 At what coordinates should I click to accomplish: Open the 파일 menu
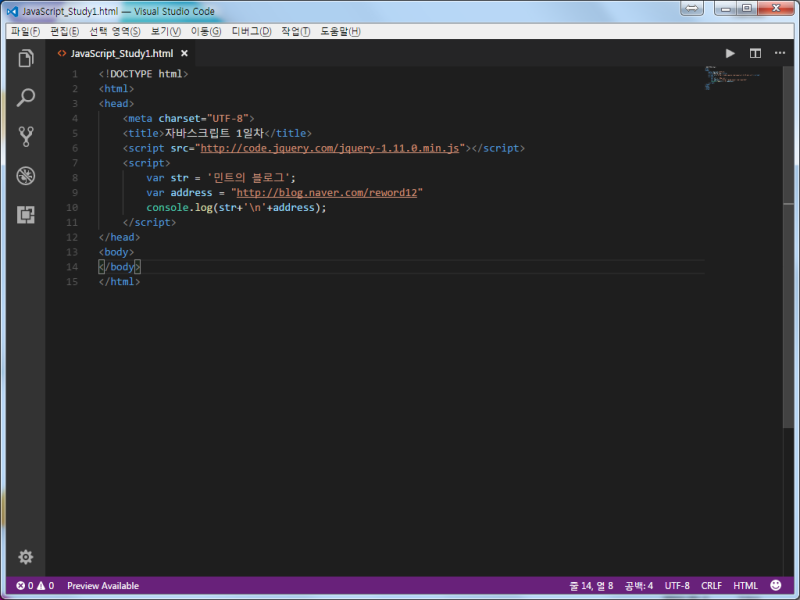tap(24, 31)
